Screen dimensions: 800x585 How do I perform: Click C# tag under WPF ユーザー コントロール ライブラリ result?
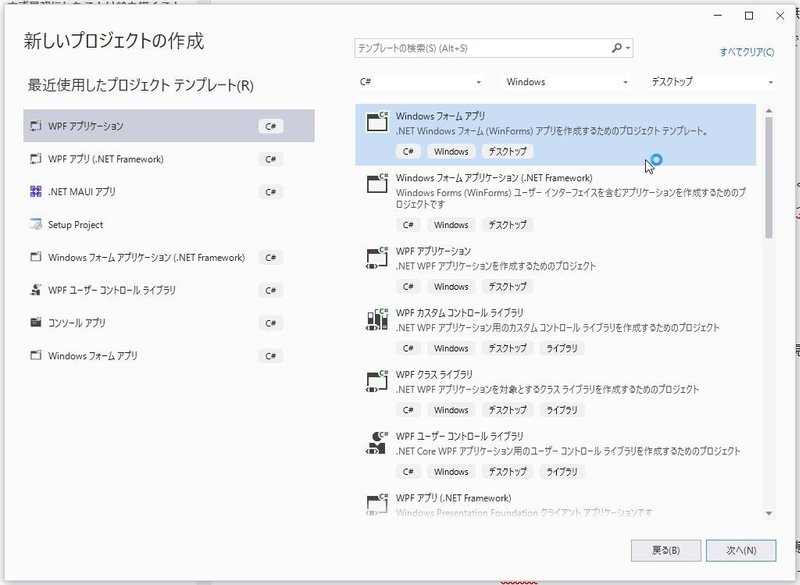tap(408, 472)
